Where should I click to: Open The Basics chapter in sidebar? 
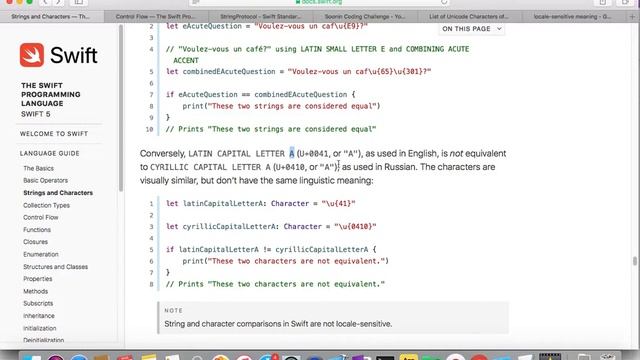click(x=38, y=168)
